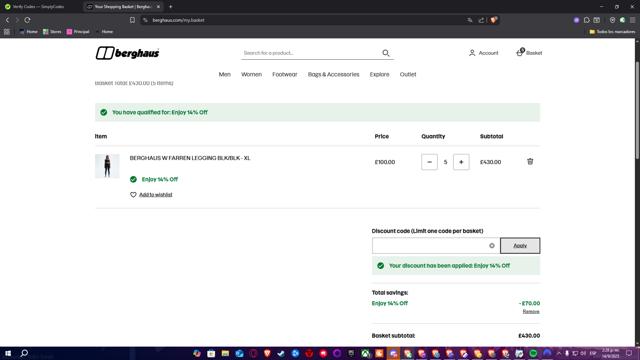Open the Todos los marcadores folder
640x360 pixels.
(x=612, y=31)
